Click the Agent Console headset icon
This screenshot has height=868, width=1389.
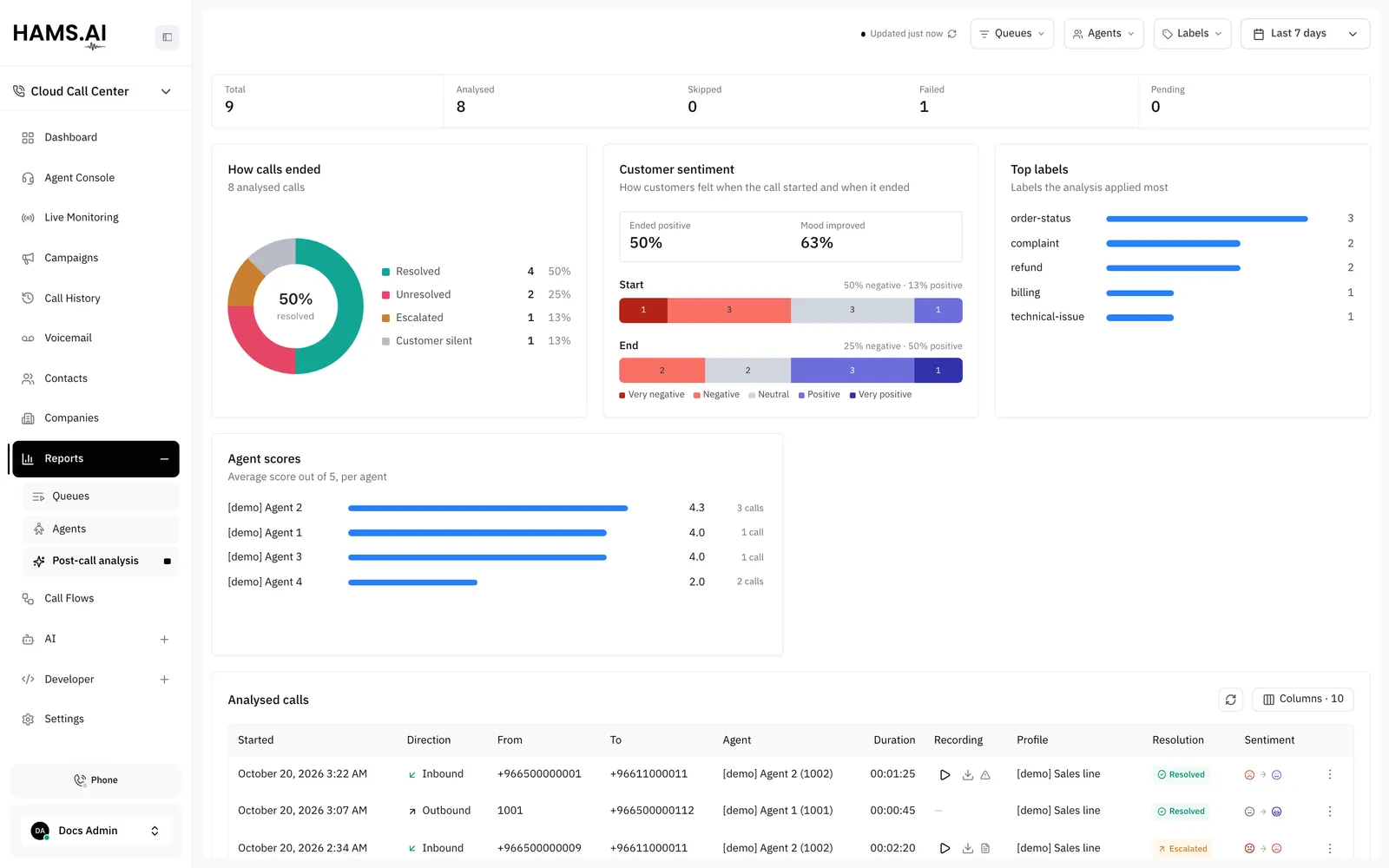28,178
